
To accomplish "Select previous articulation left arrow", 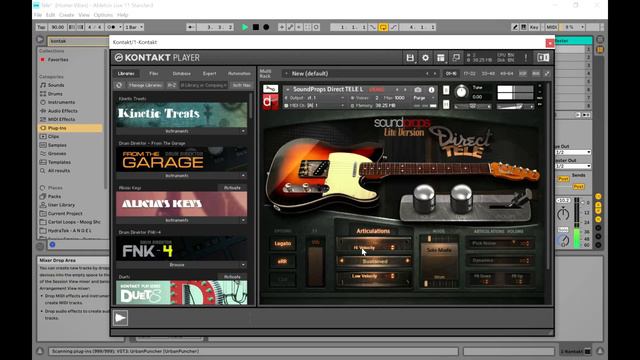I will pyautogui.click(x=342, y=261).
